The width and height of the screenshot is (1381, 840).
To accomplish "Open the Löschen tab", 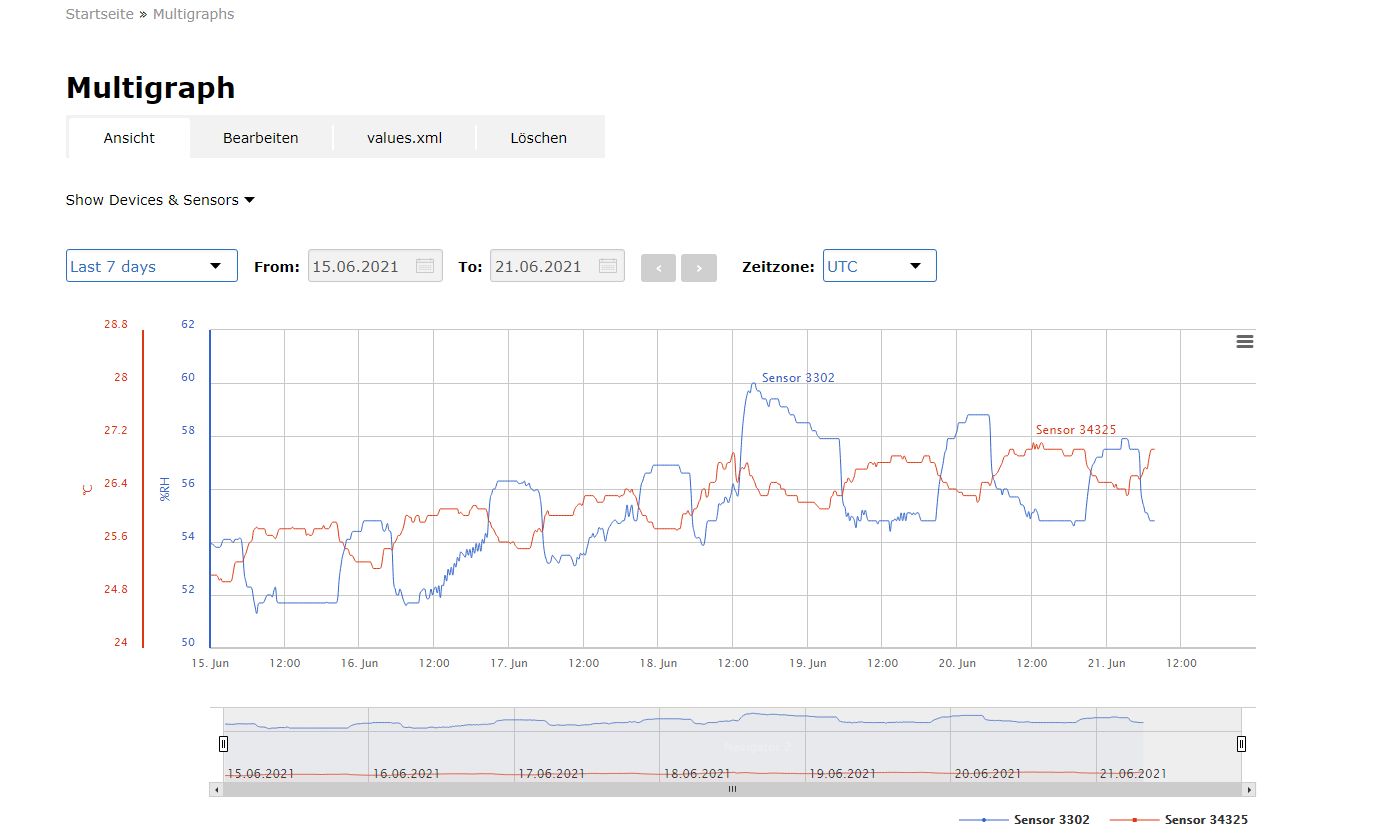I will [x=538, y=138].
